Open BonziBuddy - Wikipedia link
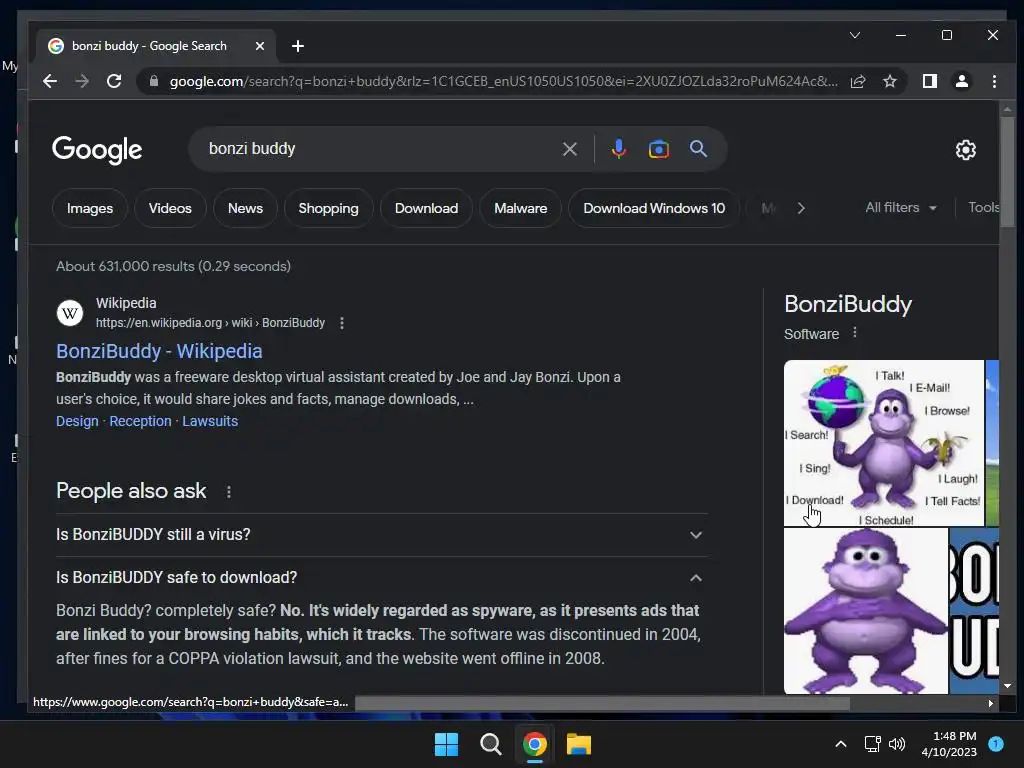Viewport: 1024px width, 768px height. (159, 351)
